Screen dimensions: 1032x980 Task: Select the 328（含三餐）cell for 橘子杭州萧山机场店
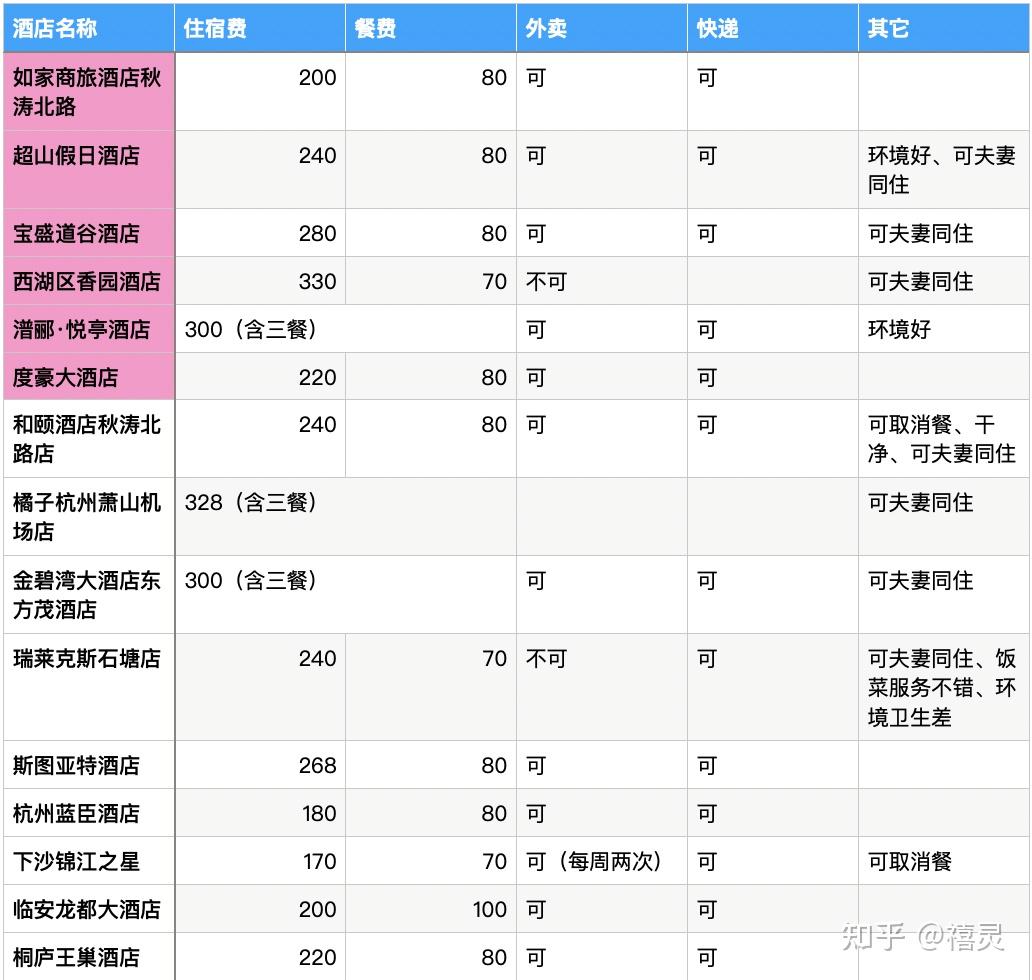tap(346, 517)
